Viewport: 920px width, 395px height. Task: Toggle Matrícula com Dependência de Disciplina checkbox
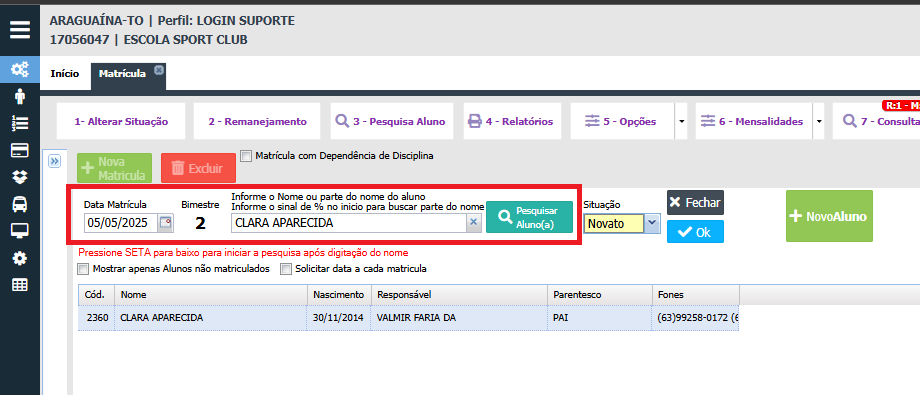pos(246,156)
